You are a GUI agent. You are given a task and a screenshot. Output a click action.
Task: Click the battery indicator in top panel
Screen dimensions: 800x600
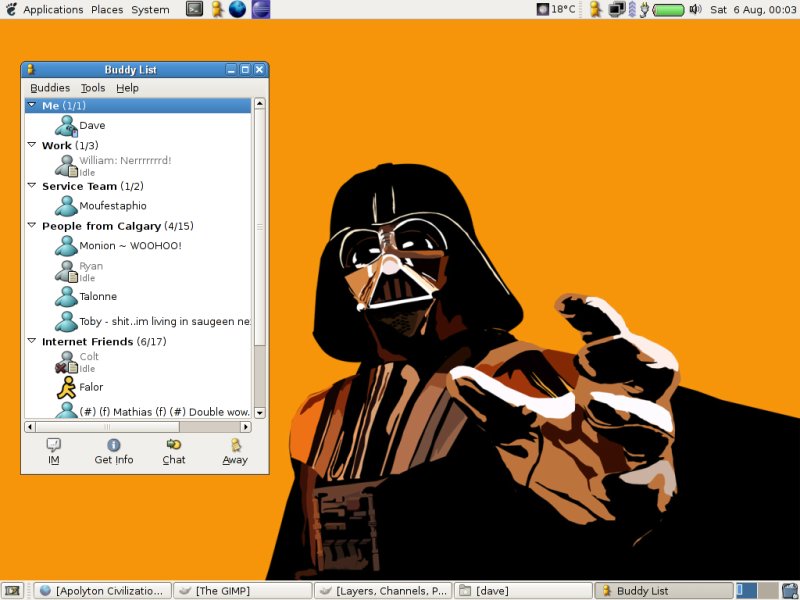(668, 9)
